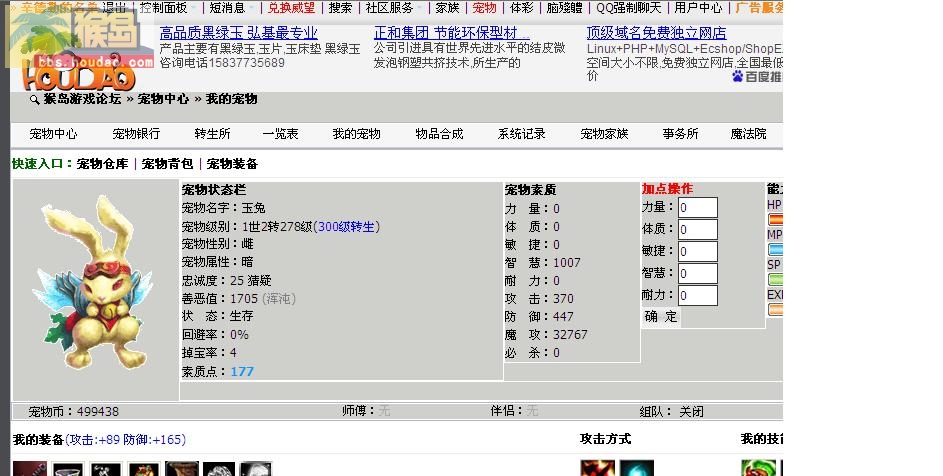Click the 智慧 stat value 1007
This screenshot has height=476, width=943.
click(x=567, y=262)
